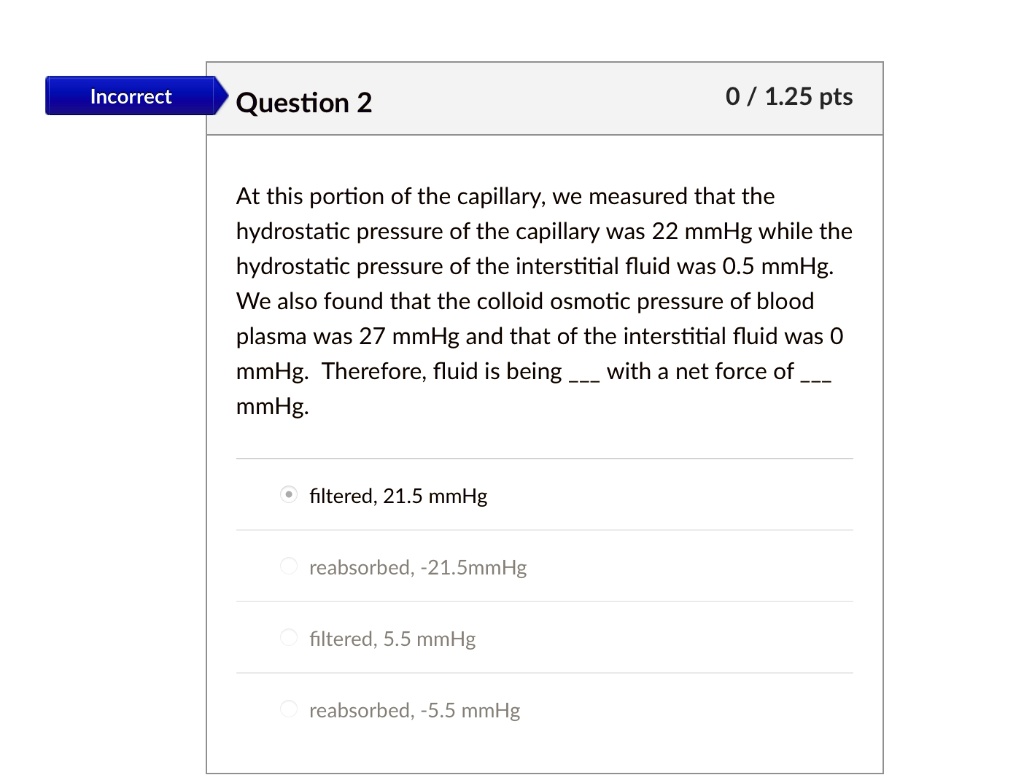This screenshot has width=1024, height=783.
Task: Select the 'filtered, 21.5 mmHg' radio button
Action: pos(289,494)
